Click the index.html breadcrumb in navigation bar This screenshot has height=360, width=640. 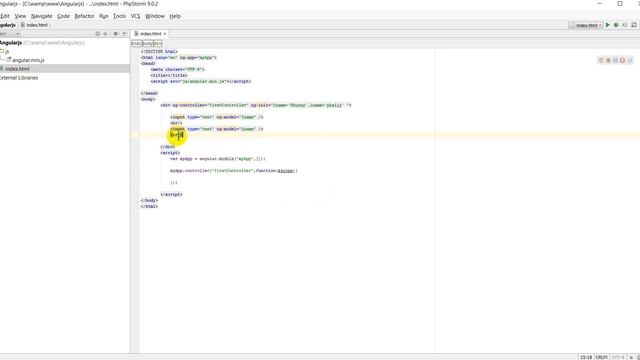coord(34,25)
